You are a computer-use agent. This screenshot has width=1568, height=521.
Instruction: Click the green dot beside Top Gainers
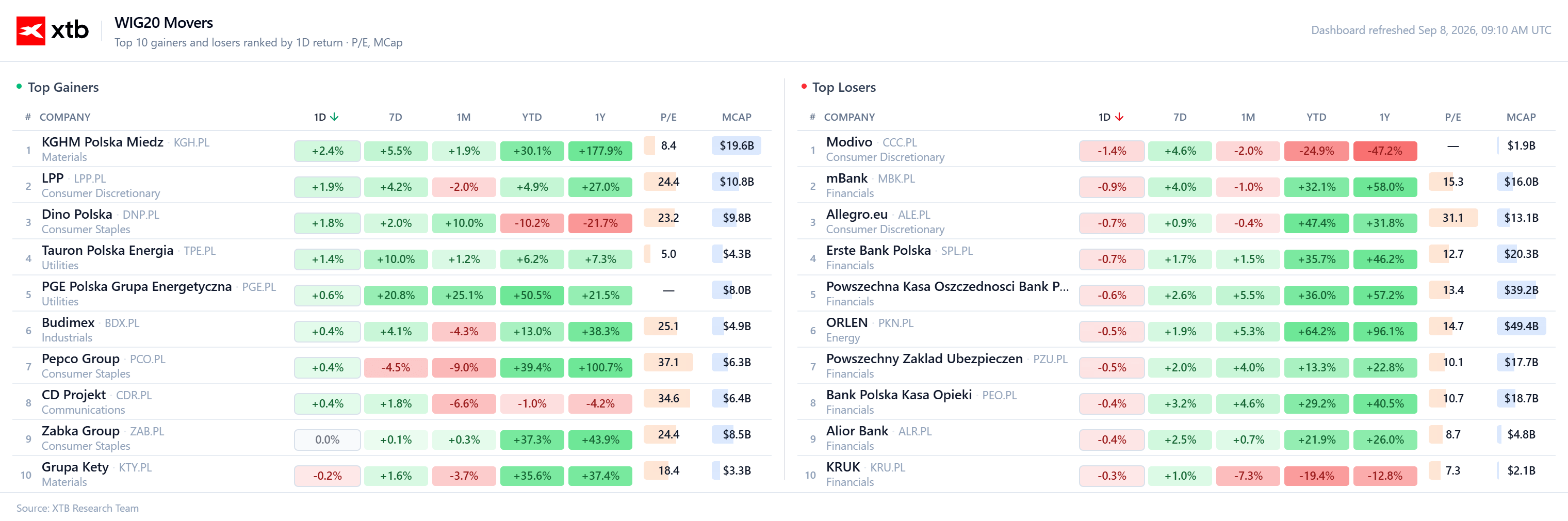pos(20,87)
